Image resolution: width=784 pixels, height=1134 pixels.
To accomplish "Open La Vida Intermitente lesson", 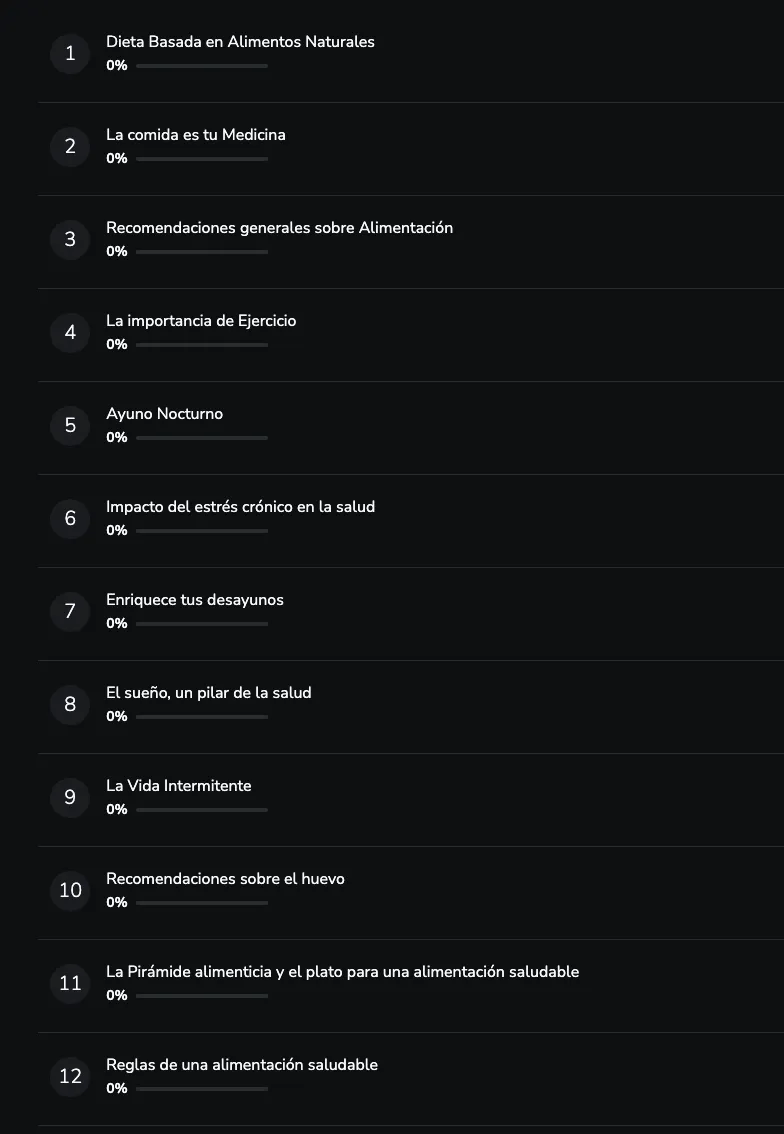I will [x=179, y=785].
